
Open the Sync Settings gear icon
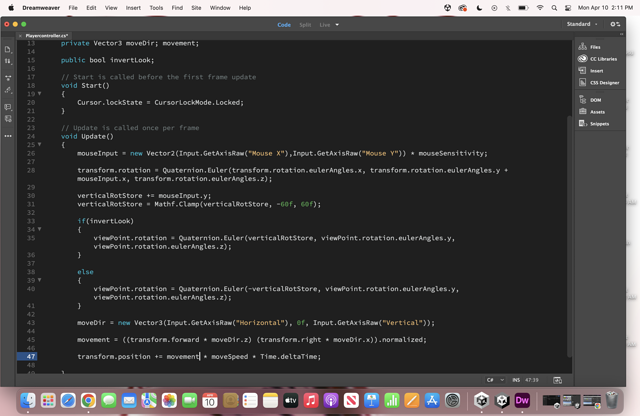[615, 24]
